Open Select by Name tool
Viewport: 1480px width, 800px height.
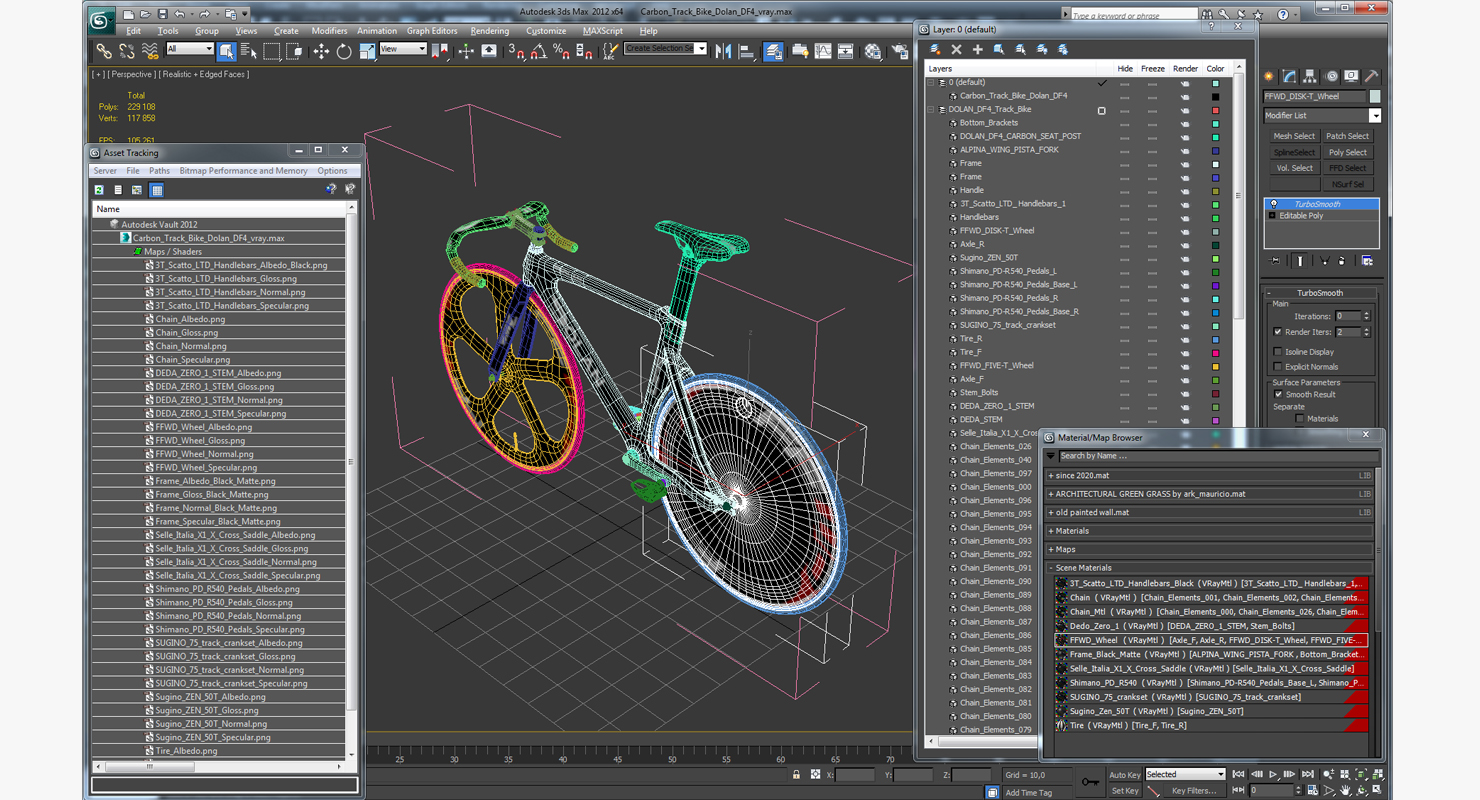248,51
